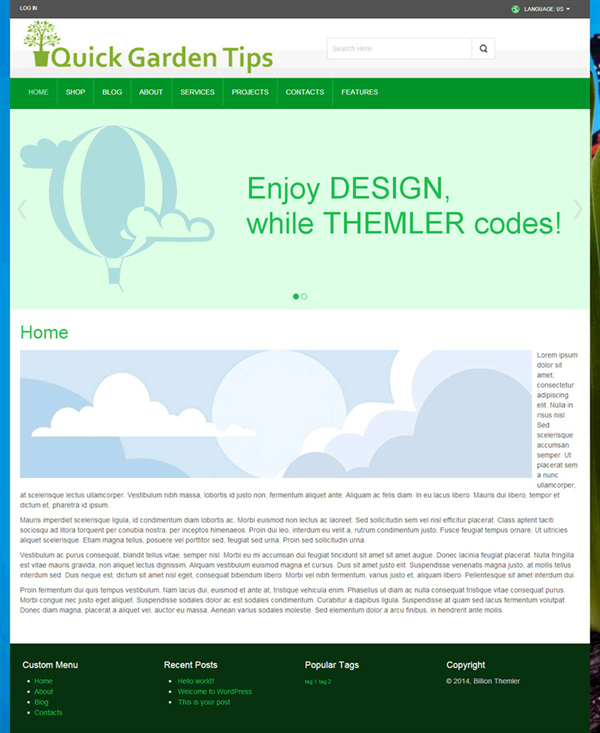Open the Projects menu item

(250, 92)
